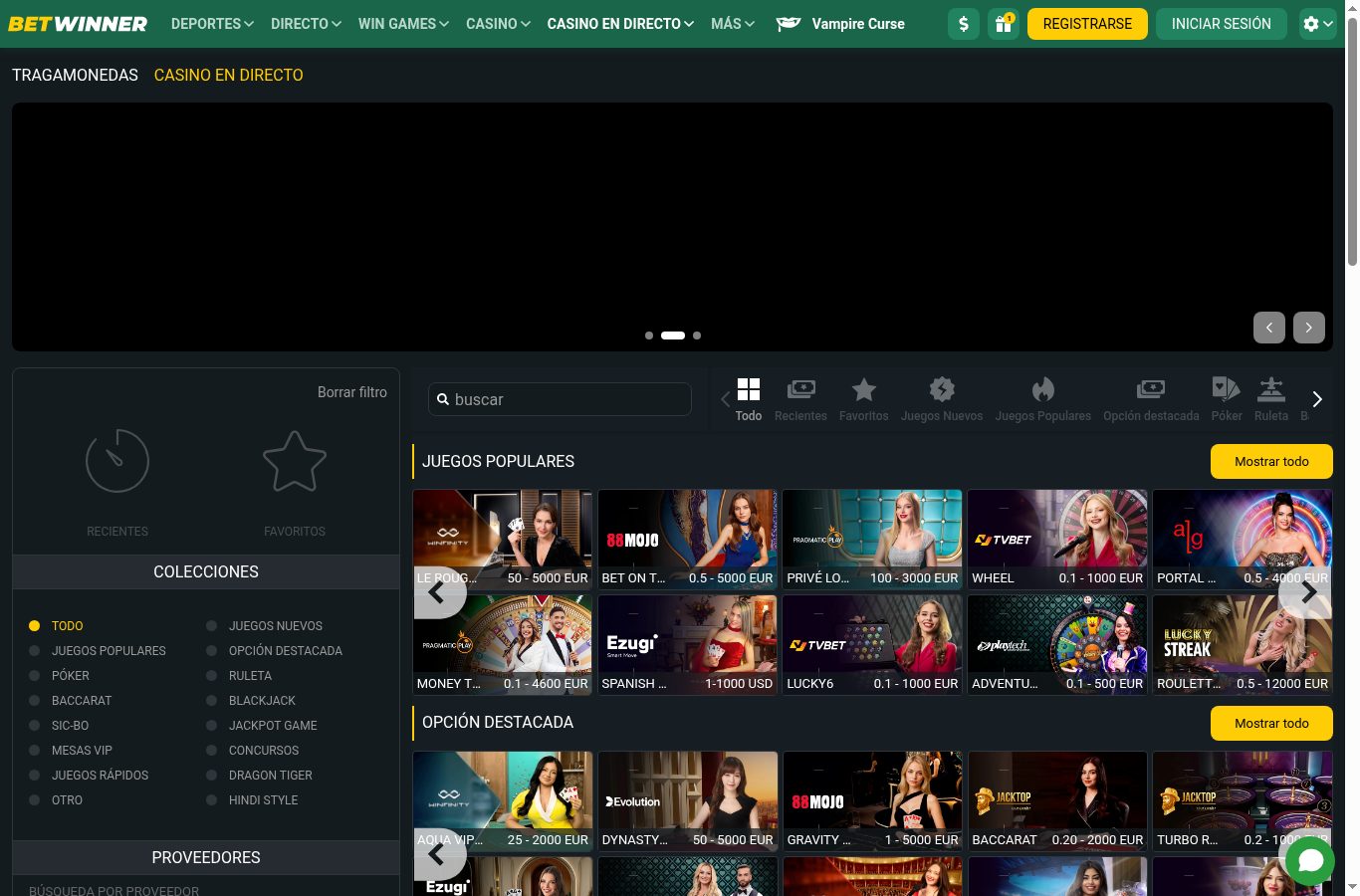Image resolution: width=1360 pixels, height=896 pixels.
Task: Move category icon bar to the left
Action: point(725,400)
